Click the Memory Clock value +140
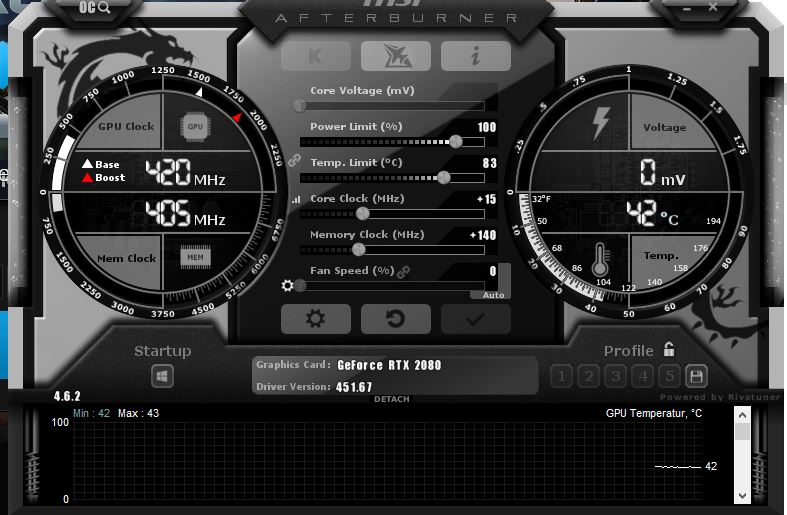Screen dimensions: 787x515 (x=483, y=235)
